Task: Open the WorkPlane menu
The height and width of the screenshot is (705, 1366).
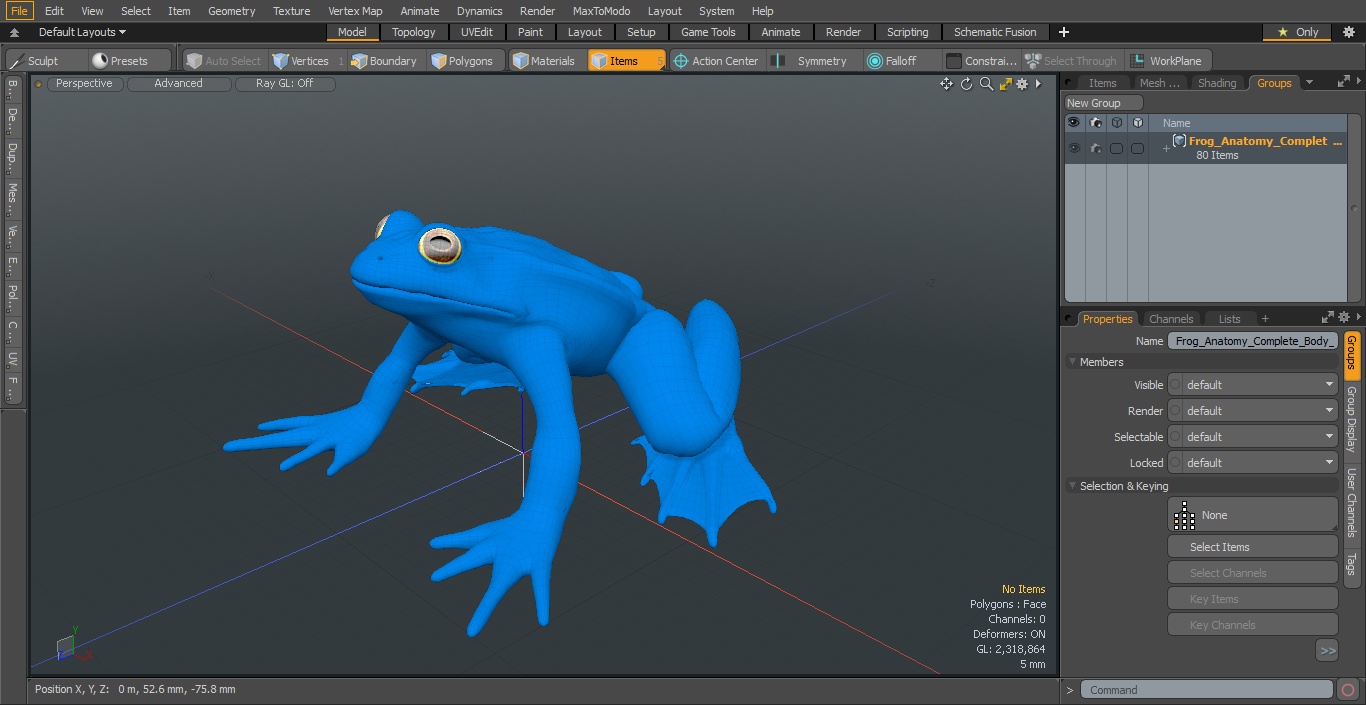Action: 1168,61
